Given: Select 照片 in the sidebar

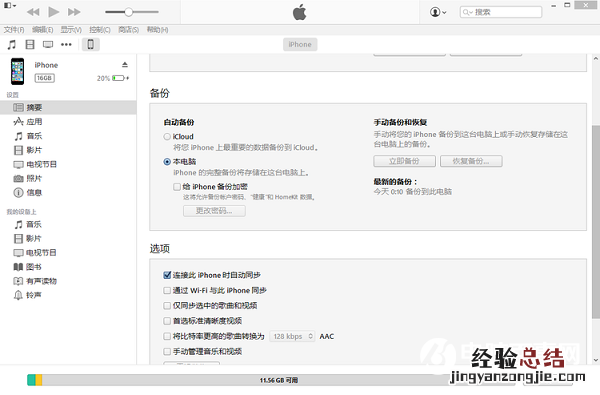Looking at the screenshot, I should [x=68, y=178].
